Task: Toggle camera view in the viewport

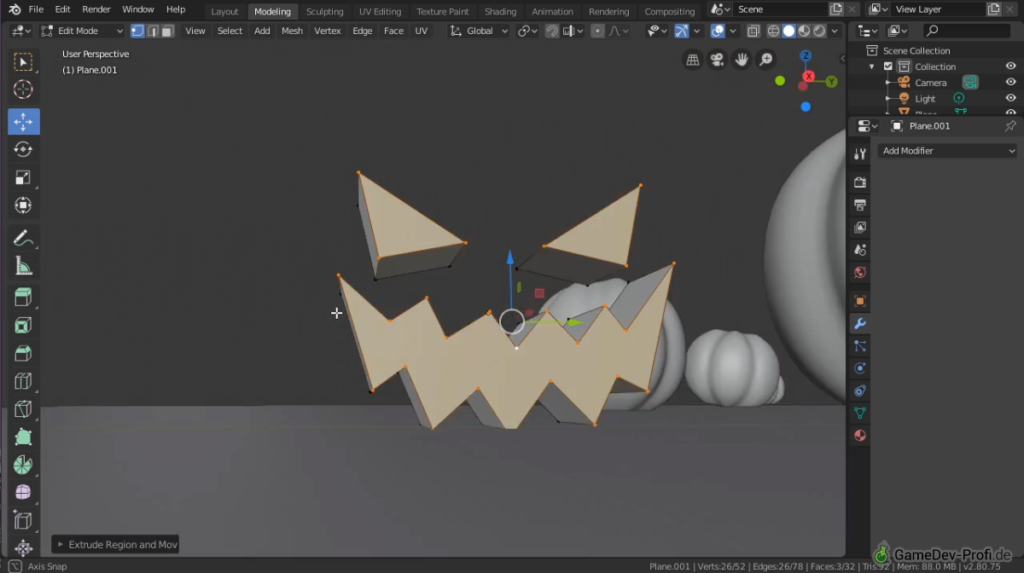Action: tap(717, 60)
